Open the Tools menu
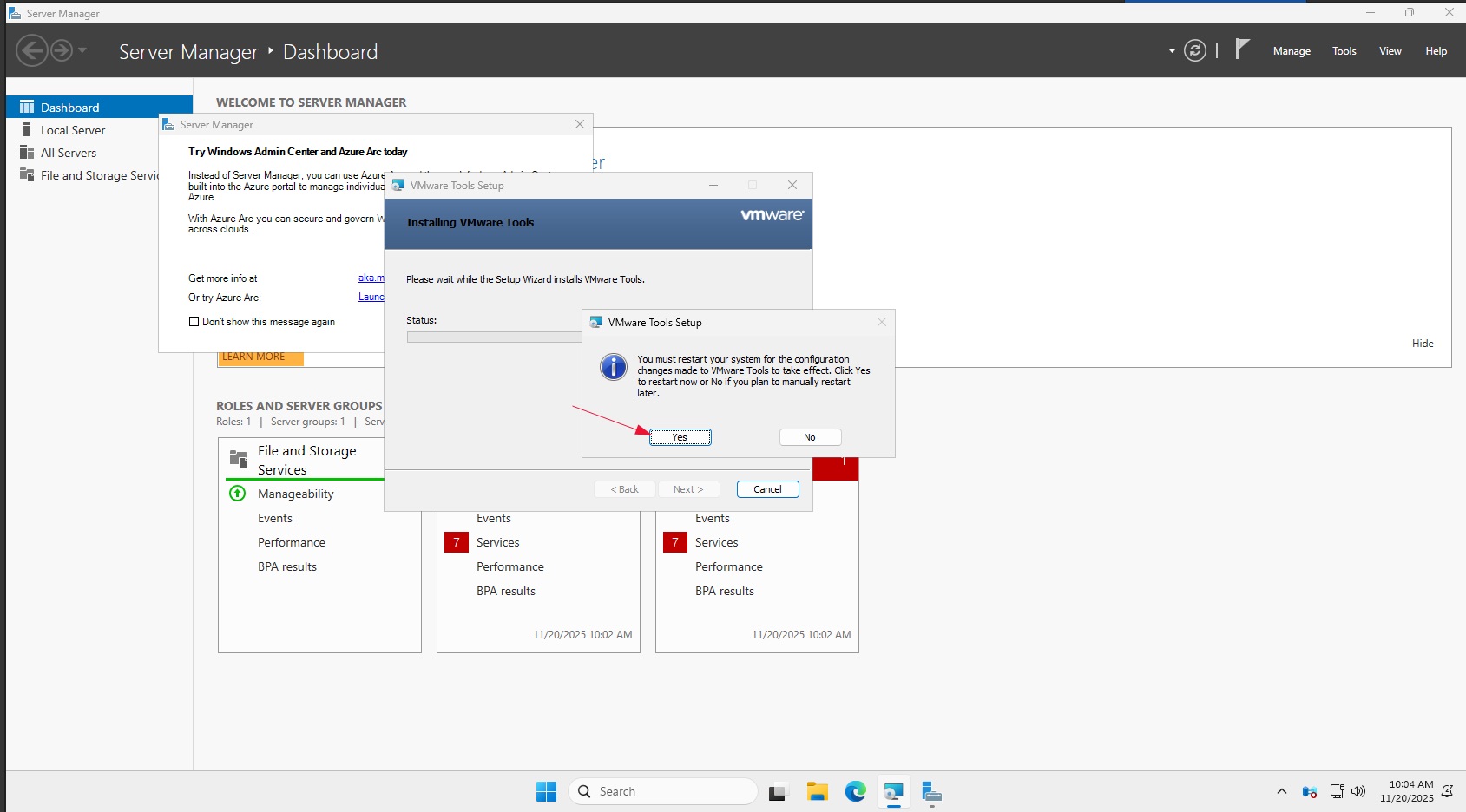Screen dimensions: 1466x812 click(1344, 51)
